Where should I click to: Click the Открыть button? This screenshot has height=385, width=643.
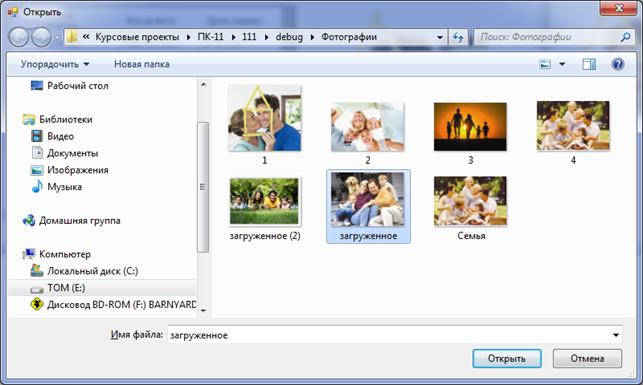click(507, 358)
